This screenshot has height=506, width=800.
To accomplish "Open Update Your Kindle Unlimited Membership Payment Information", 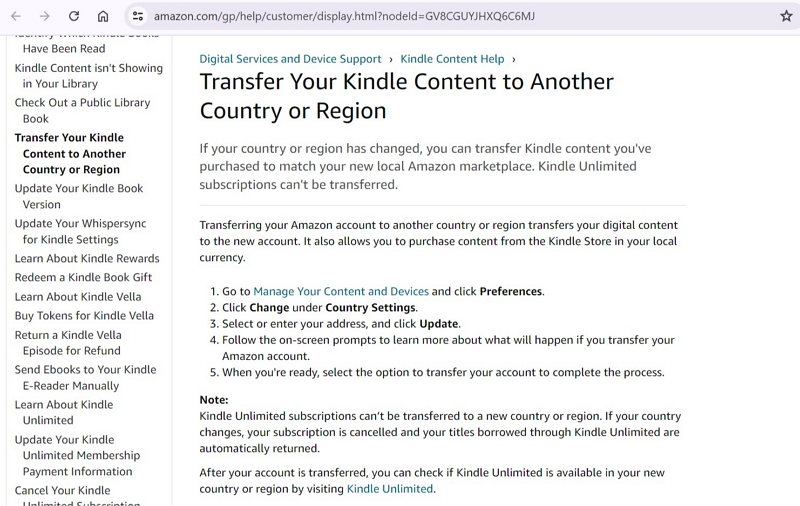I will point(77,455).
